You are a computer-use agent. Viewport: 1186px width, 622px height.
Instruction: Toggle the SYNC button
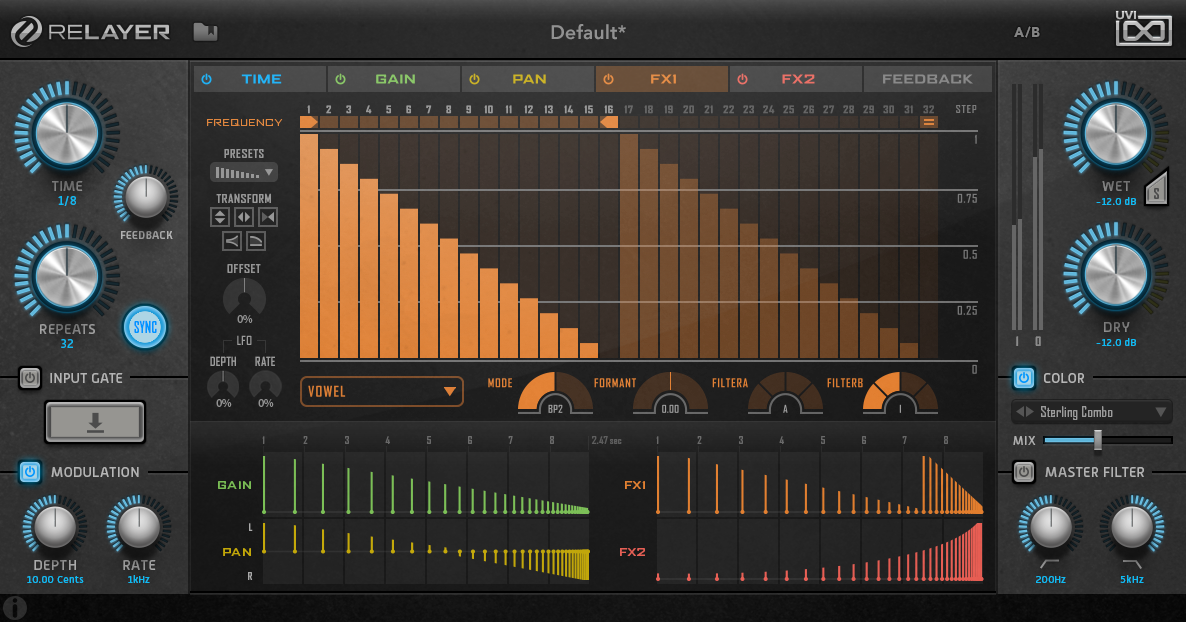tap(144, 327)
